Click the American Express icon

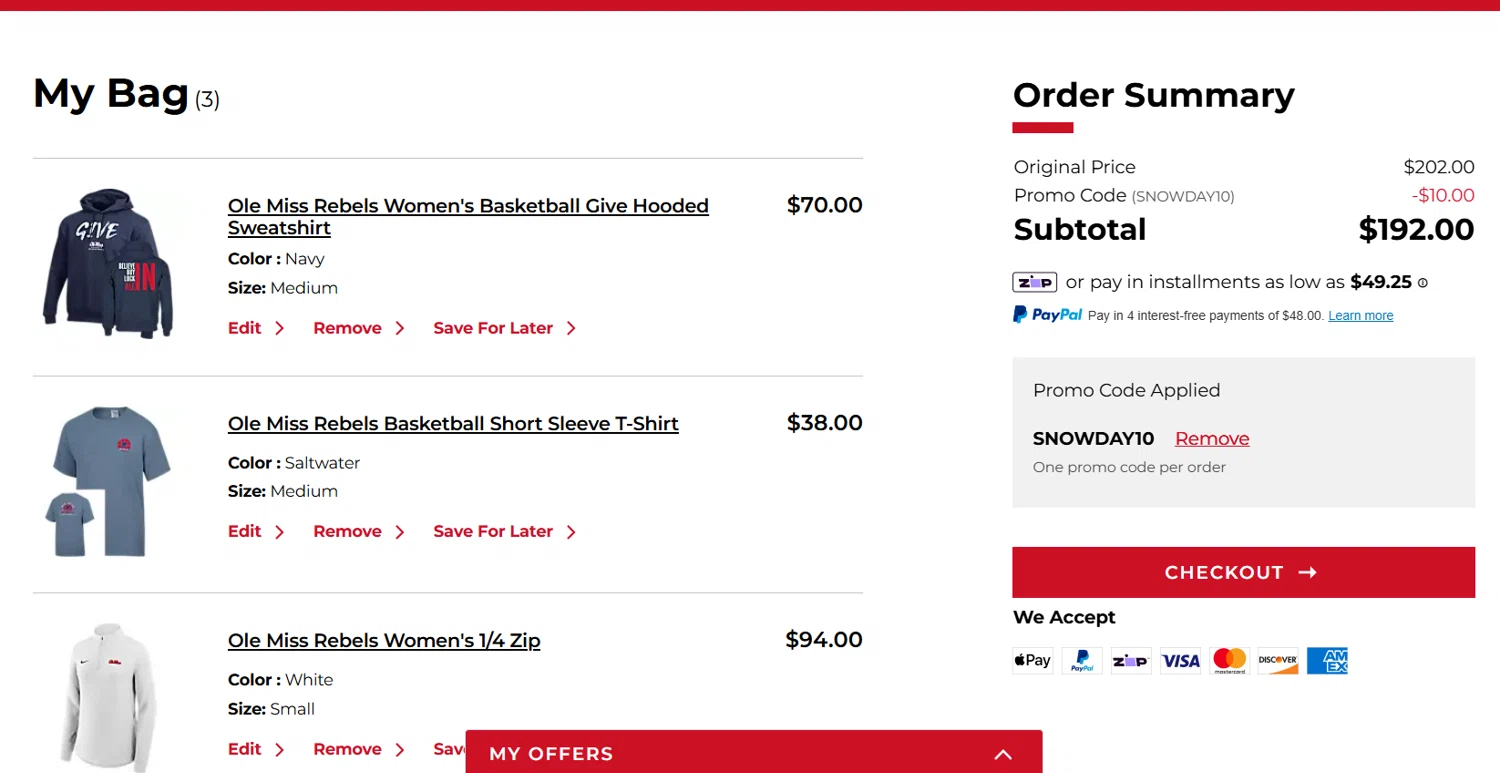pos(1327,660)
